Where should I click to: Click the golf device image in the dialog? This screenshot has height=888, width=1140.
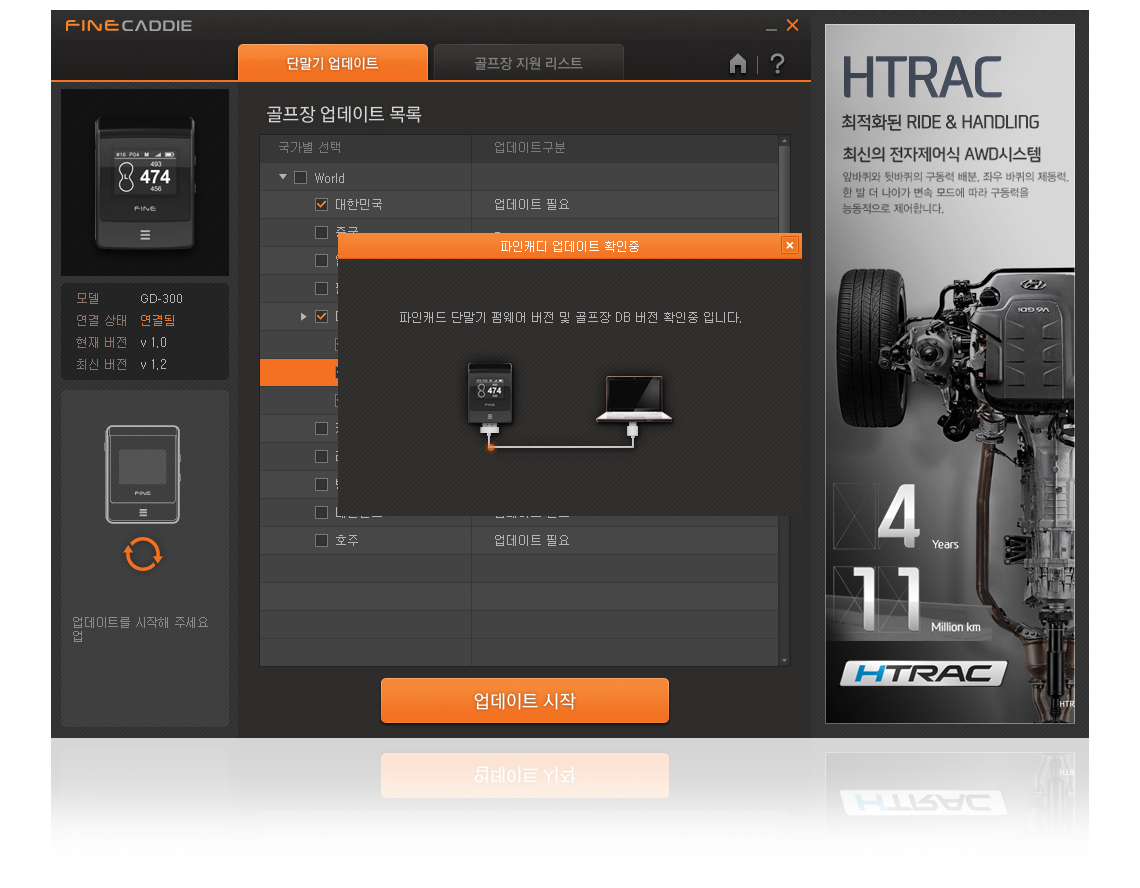pos(490,393)
